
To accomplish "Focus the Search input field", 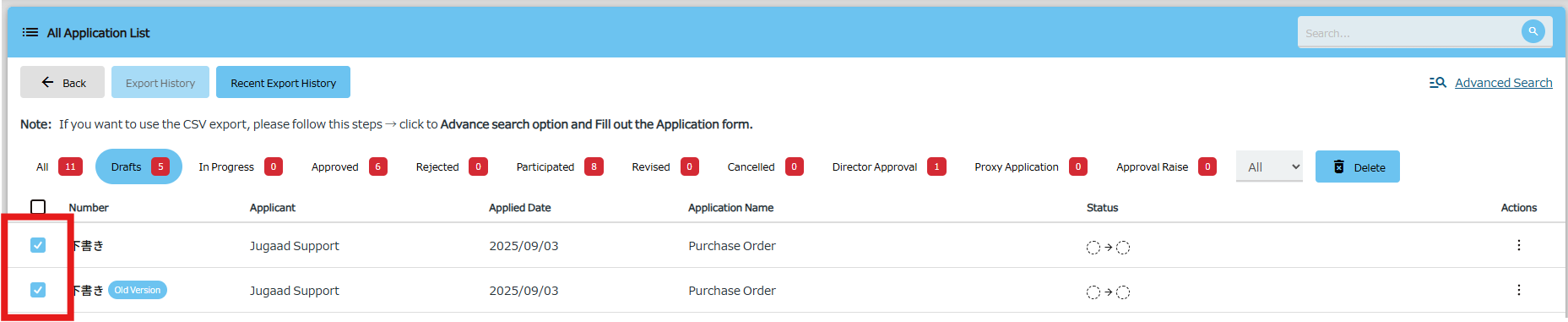I will pyautogui.click(x=1408, y=33).
